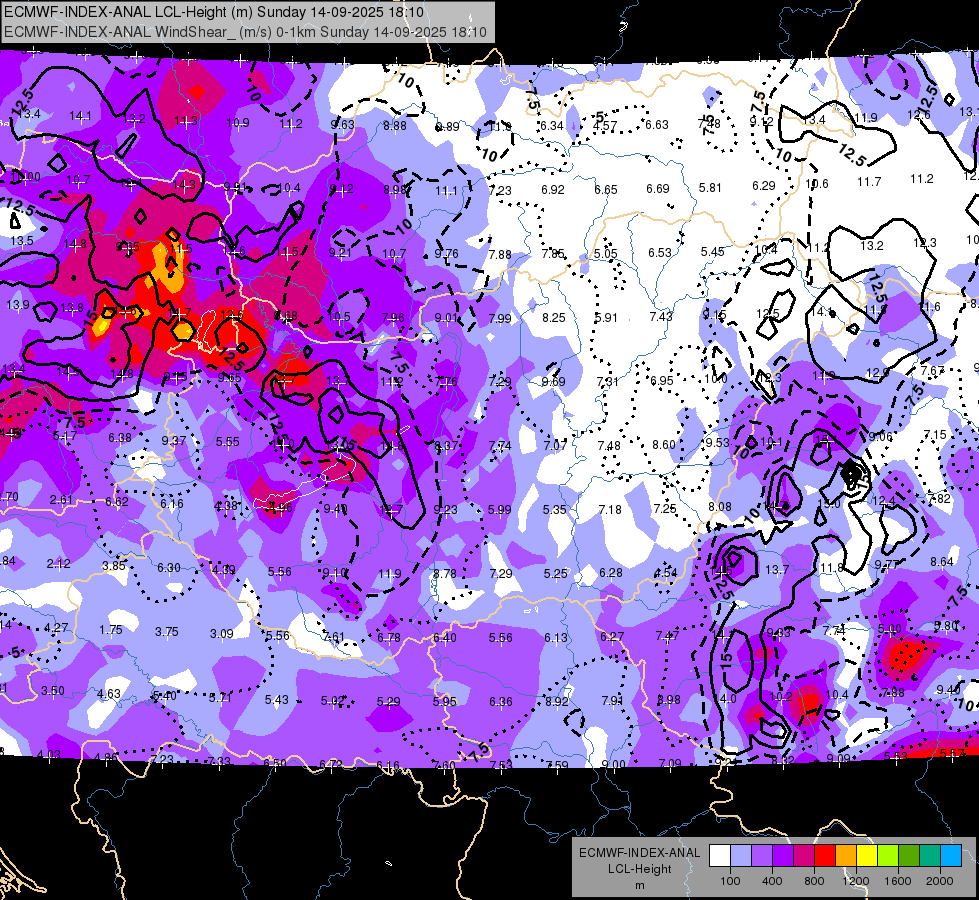
Task: Click the legend tick label 1600
Action: [x=898, y=881]
